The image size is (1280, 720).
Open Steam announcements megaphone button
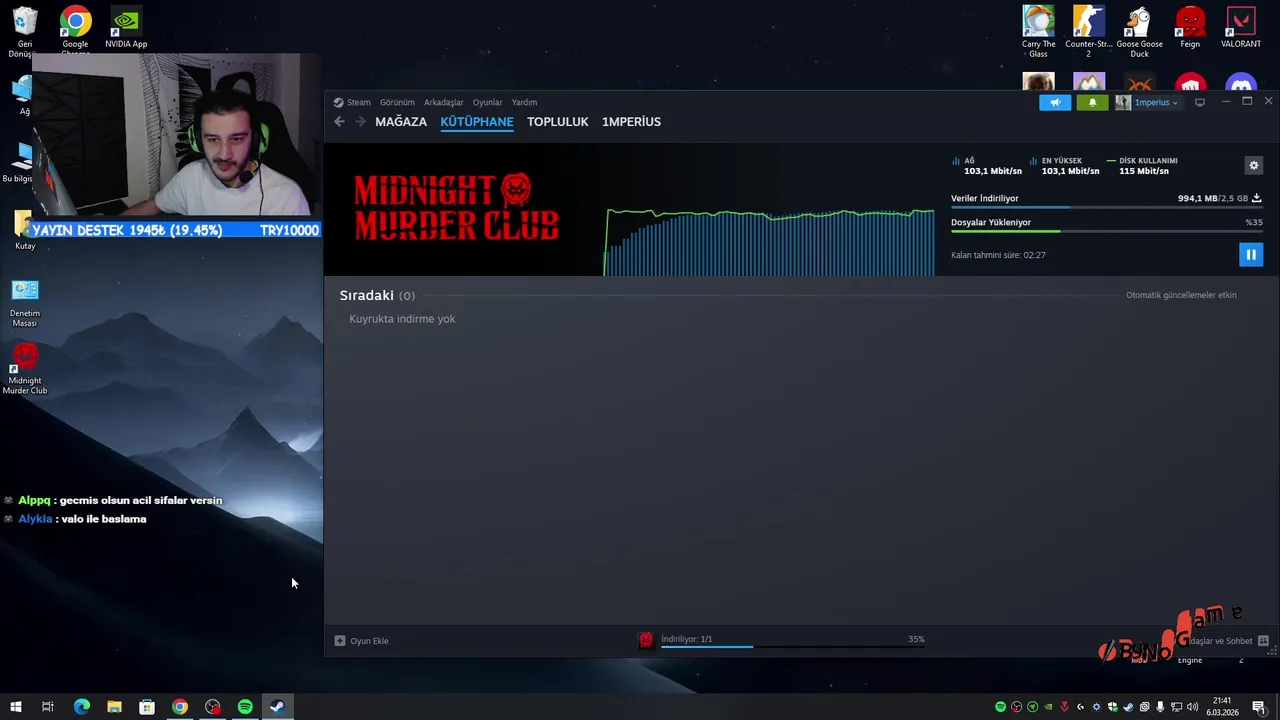(x=1055, y=102)
